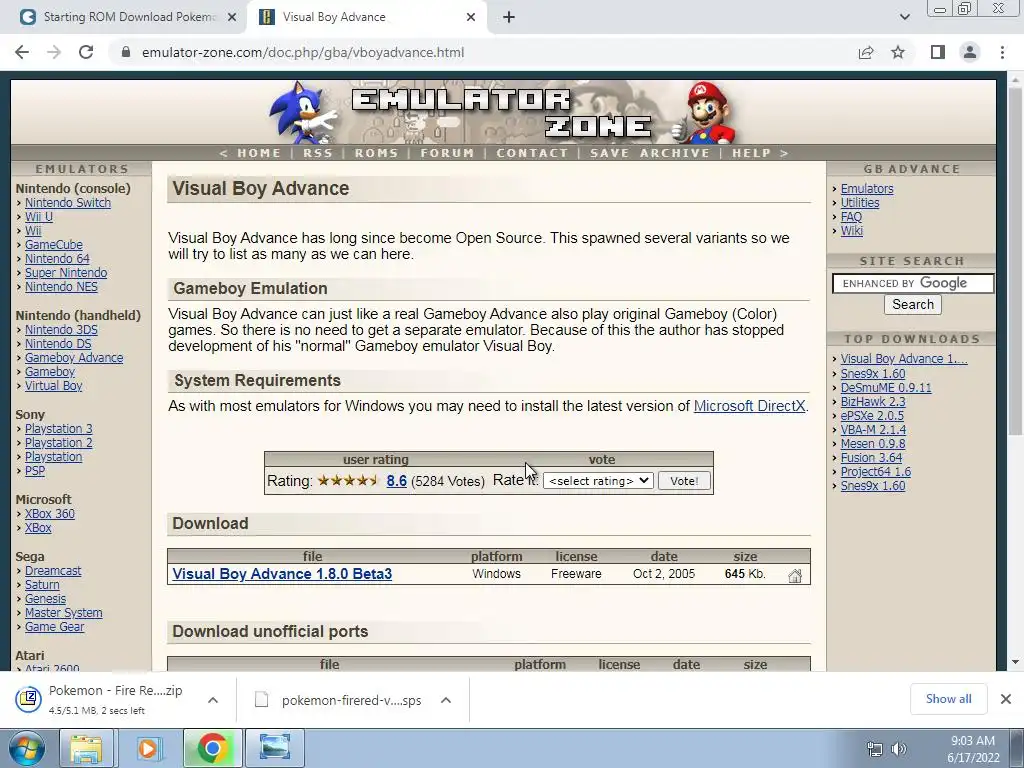This screenshot has height=768, width=1024.
Task: Open Dreamcast sidebar link
Action: tap(53, 571)
